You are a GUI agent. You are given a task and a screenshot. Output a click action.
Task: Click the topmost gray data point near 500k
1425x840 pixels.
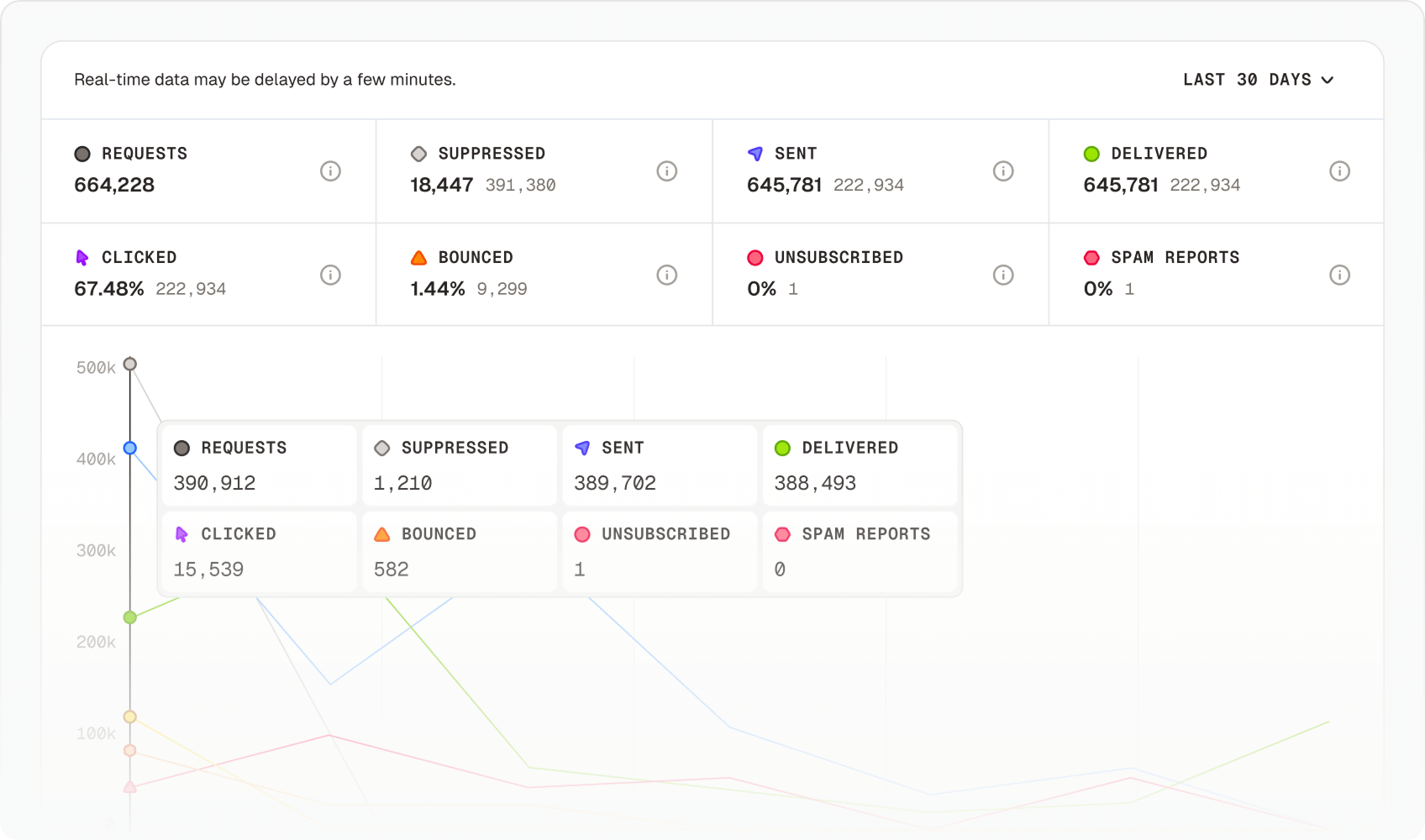[129, 364]
